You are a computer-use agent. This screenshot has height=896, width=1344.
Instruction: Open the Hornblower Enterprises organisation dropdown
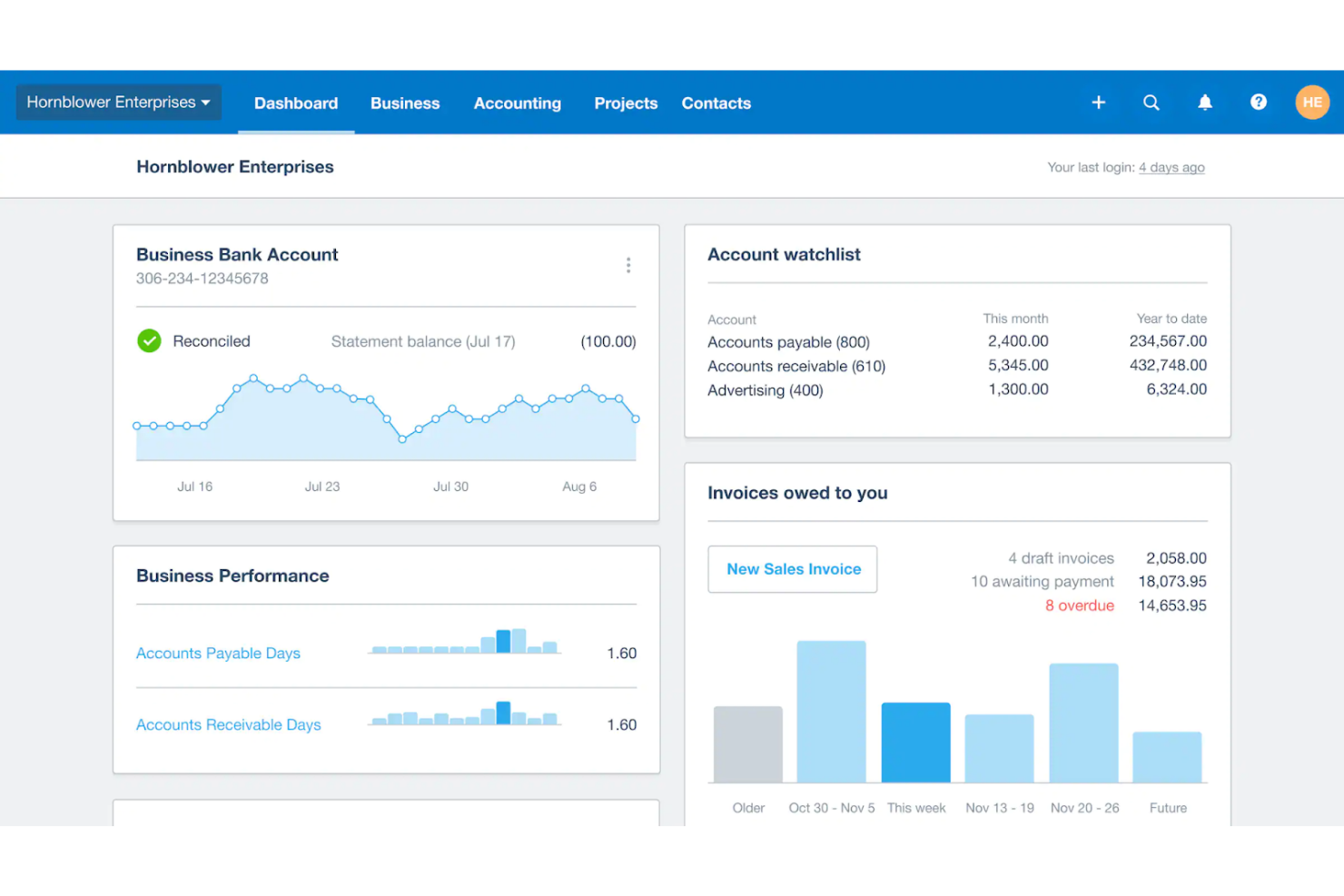(117, 102)
